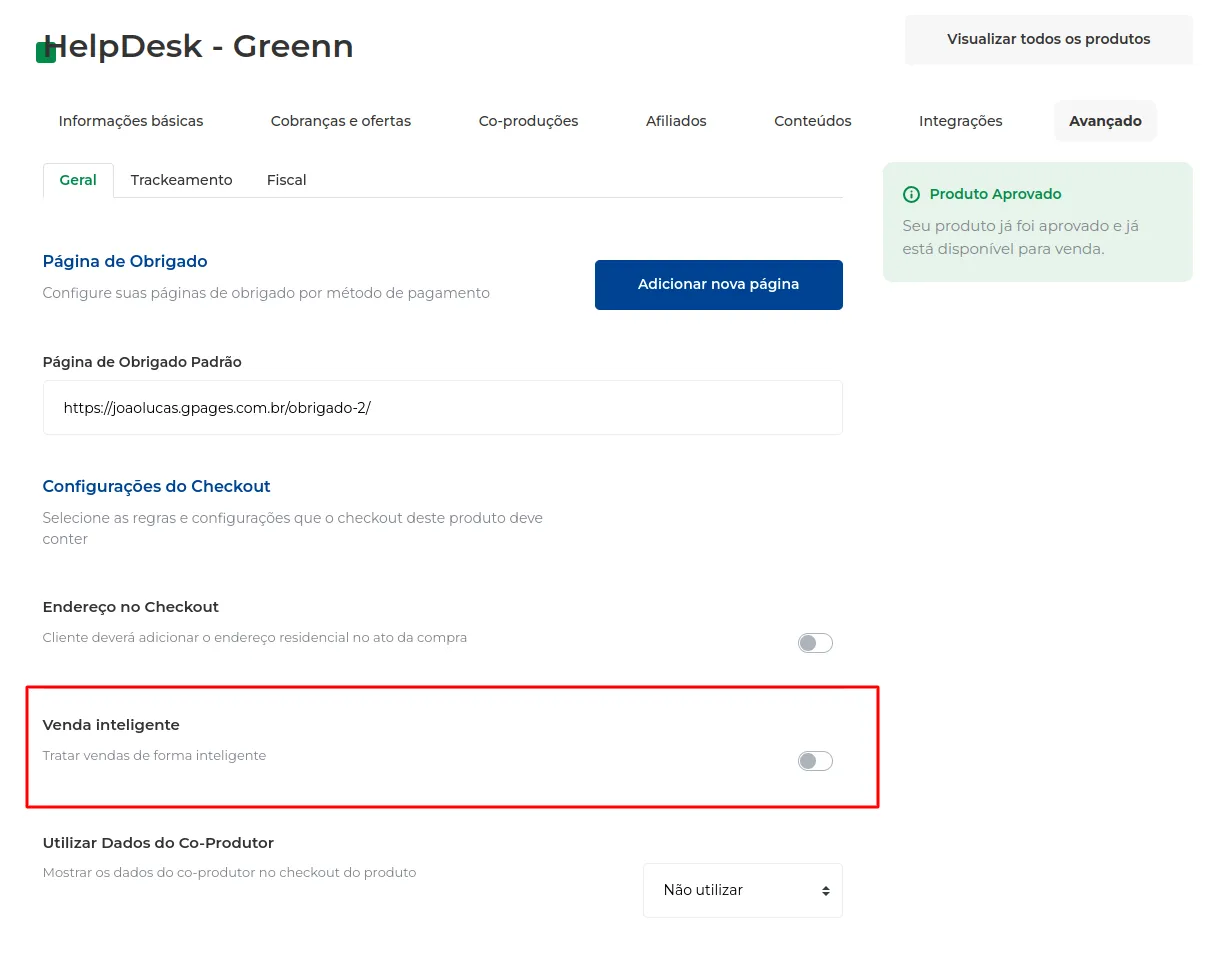Click Visualizar todos os produtos button
Viewport: 1214px width, 955px height.
[1049, 40]
